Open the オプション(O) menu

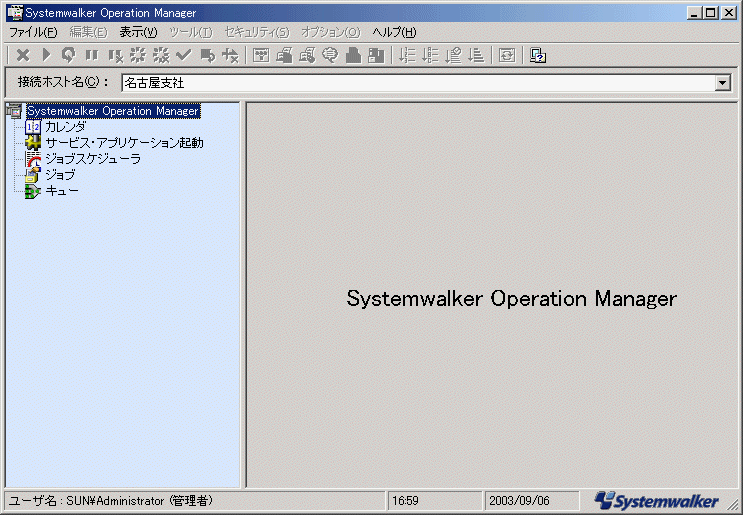point(331,32)
